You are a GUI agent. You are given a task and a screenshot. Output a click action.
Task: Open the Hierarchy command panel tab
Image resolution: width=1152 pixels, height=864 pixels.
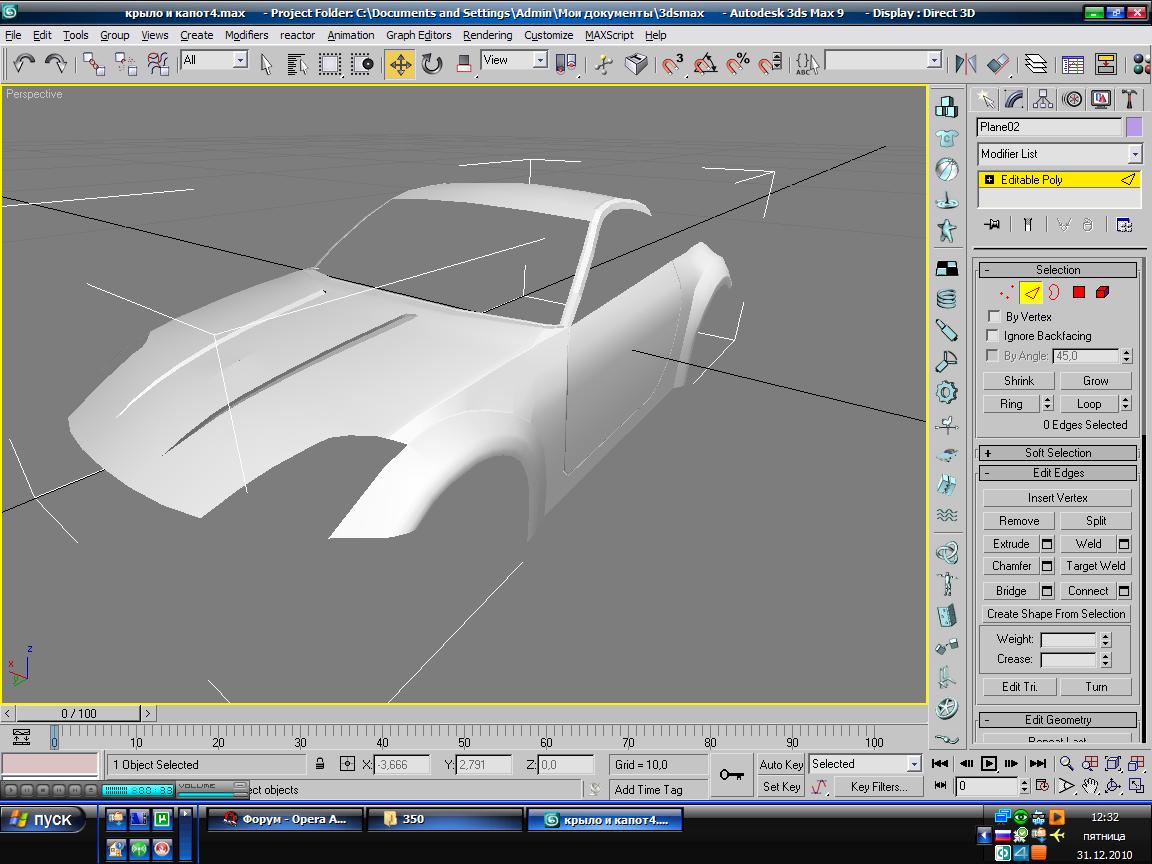point(1043,99)
